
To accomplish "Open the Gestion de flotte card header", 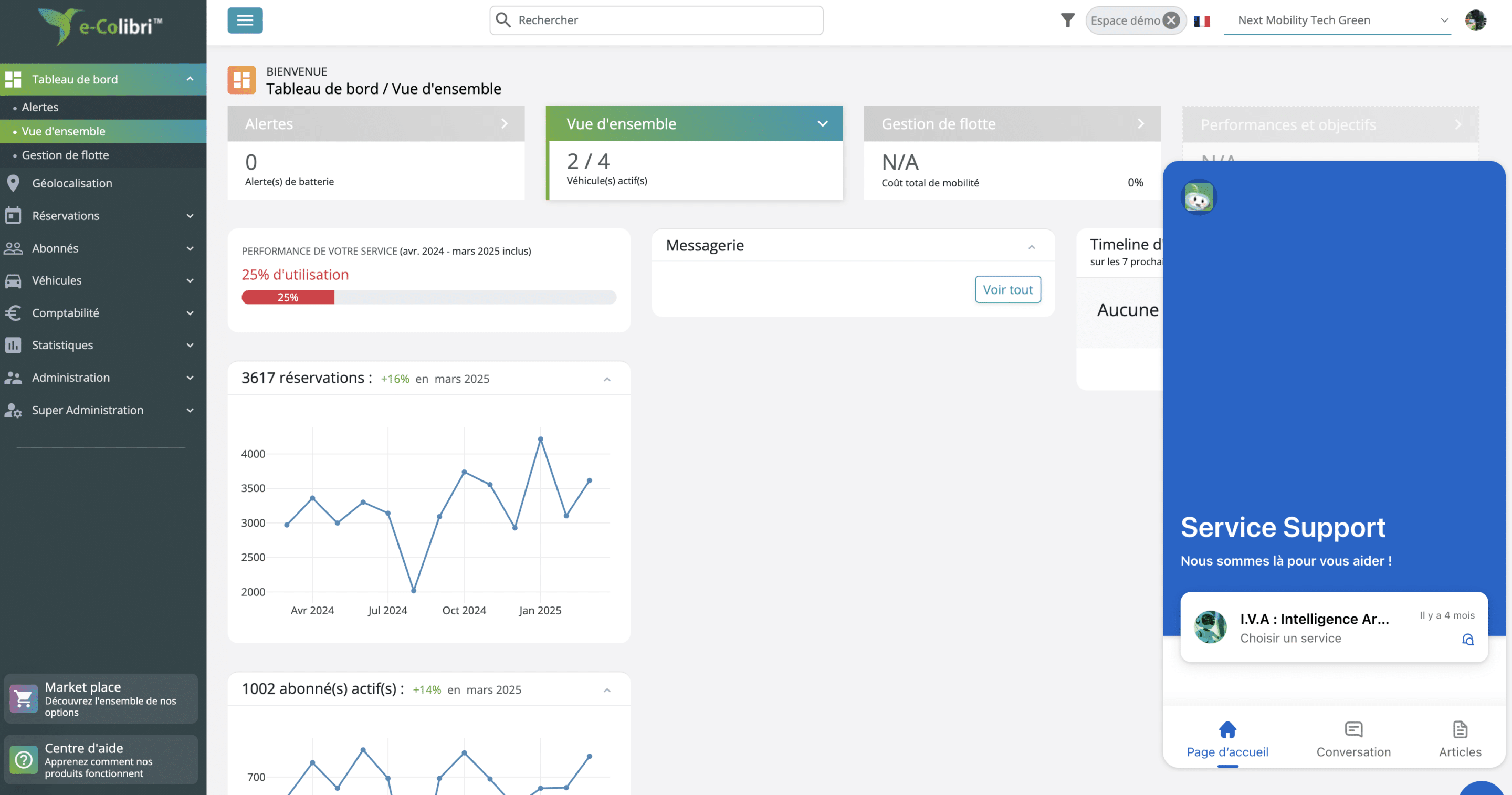I will pyautogui.click(x=1013, y=124).
